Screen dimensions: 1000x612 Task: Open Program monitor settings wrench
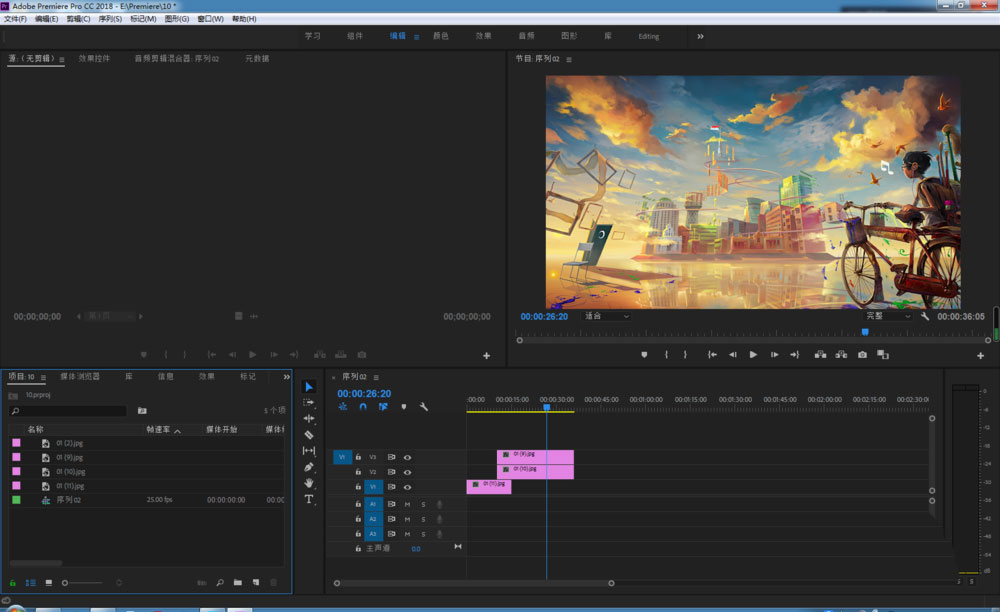925,316
